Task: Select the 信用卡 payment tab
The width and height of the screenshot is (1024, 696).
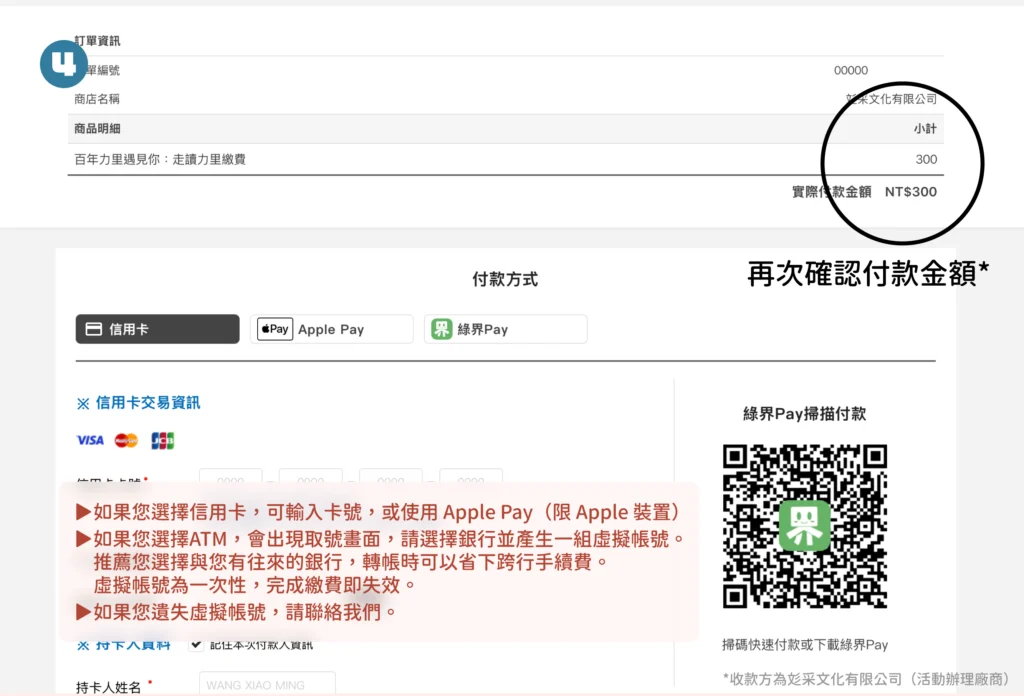Action: pos(157,329)
